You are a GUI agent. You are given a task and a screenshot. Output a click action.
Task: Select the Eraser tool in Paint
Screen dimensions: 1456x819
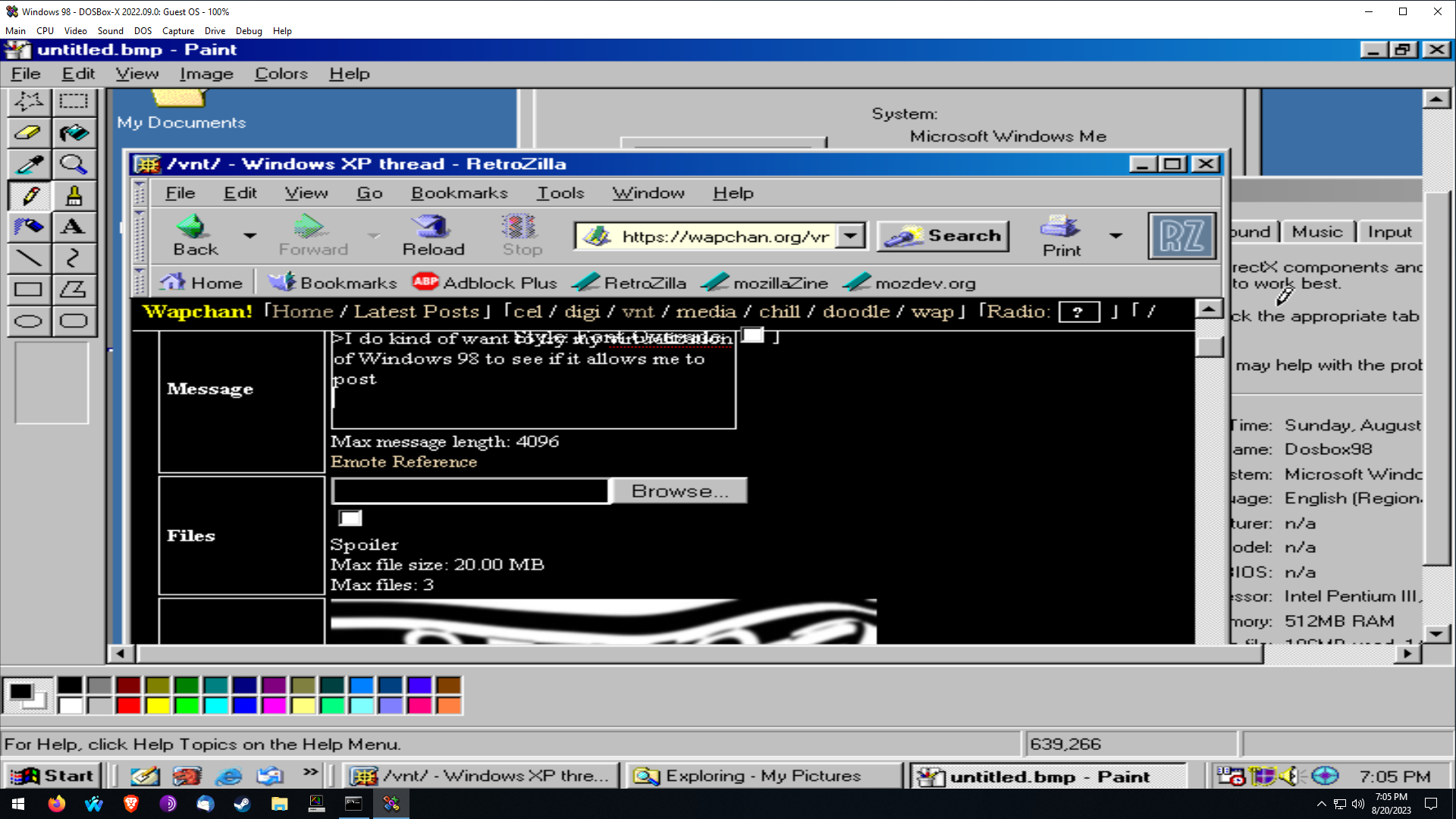29,133
